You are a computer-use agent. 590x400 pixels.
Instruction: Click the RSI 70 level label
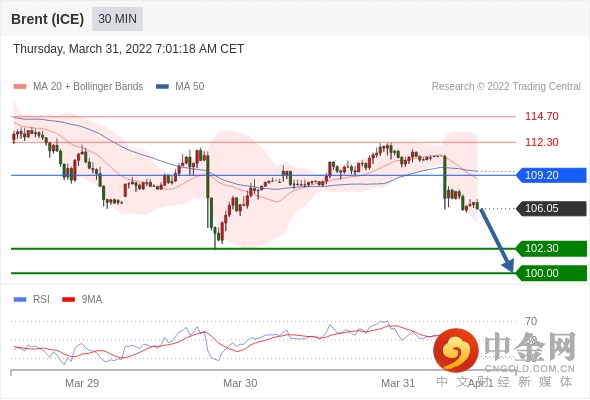click(531, 321)
